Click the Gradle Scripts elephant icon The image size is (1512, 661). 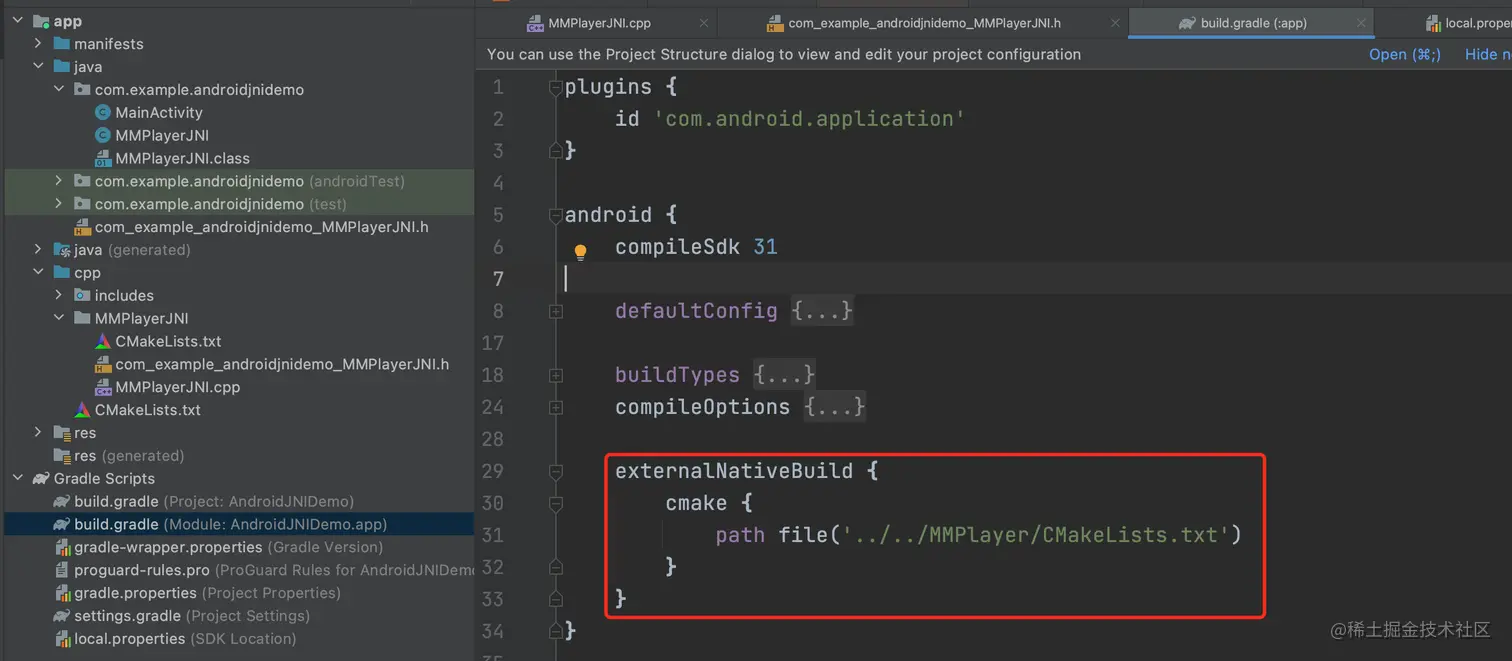(x=40, y=478)
